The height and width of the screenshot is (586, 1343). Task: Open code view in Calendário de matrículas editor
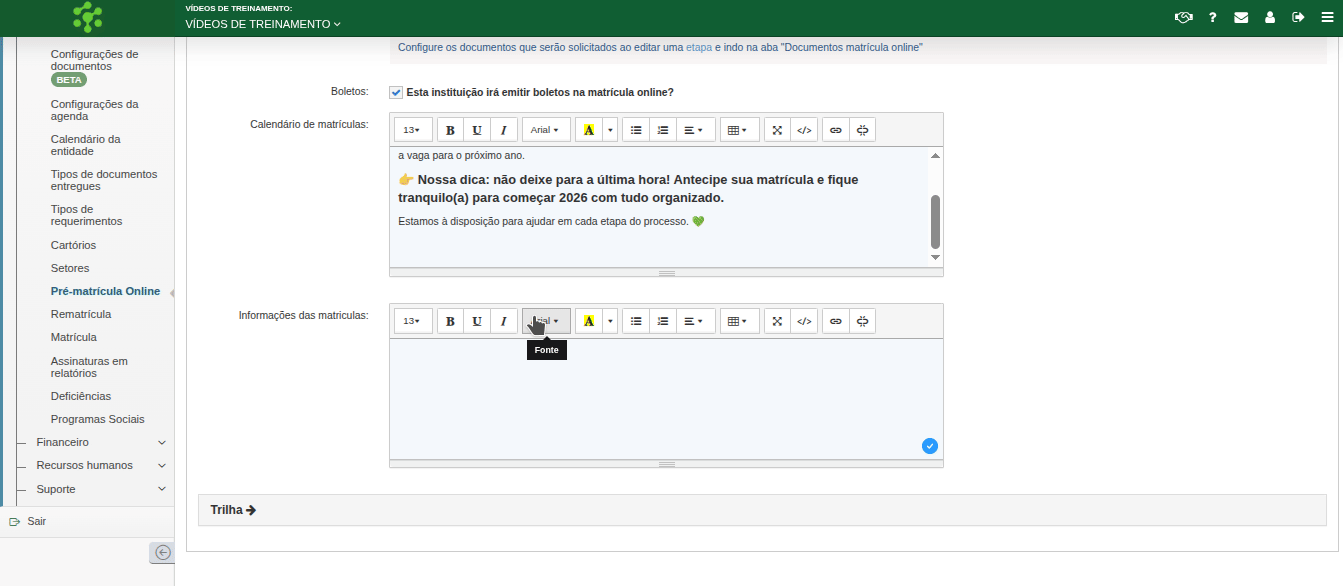[804, 130]
